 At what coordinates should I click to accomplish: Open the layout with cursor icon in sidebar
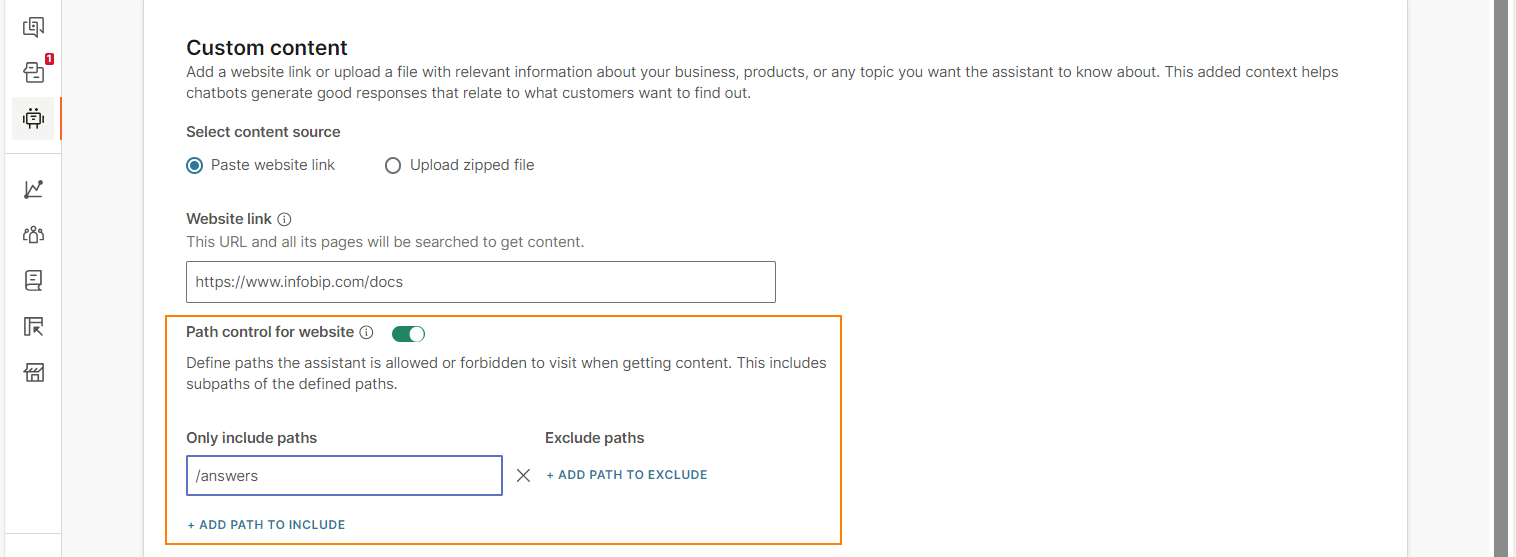(33, 327)
